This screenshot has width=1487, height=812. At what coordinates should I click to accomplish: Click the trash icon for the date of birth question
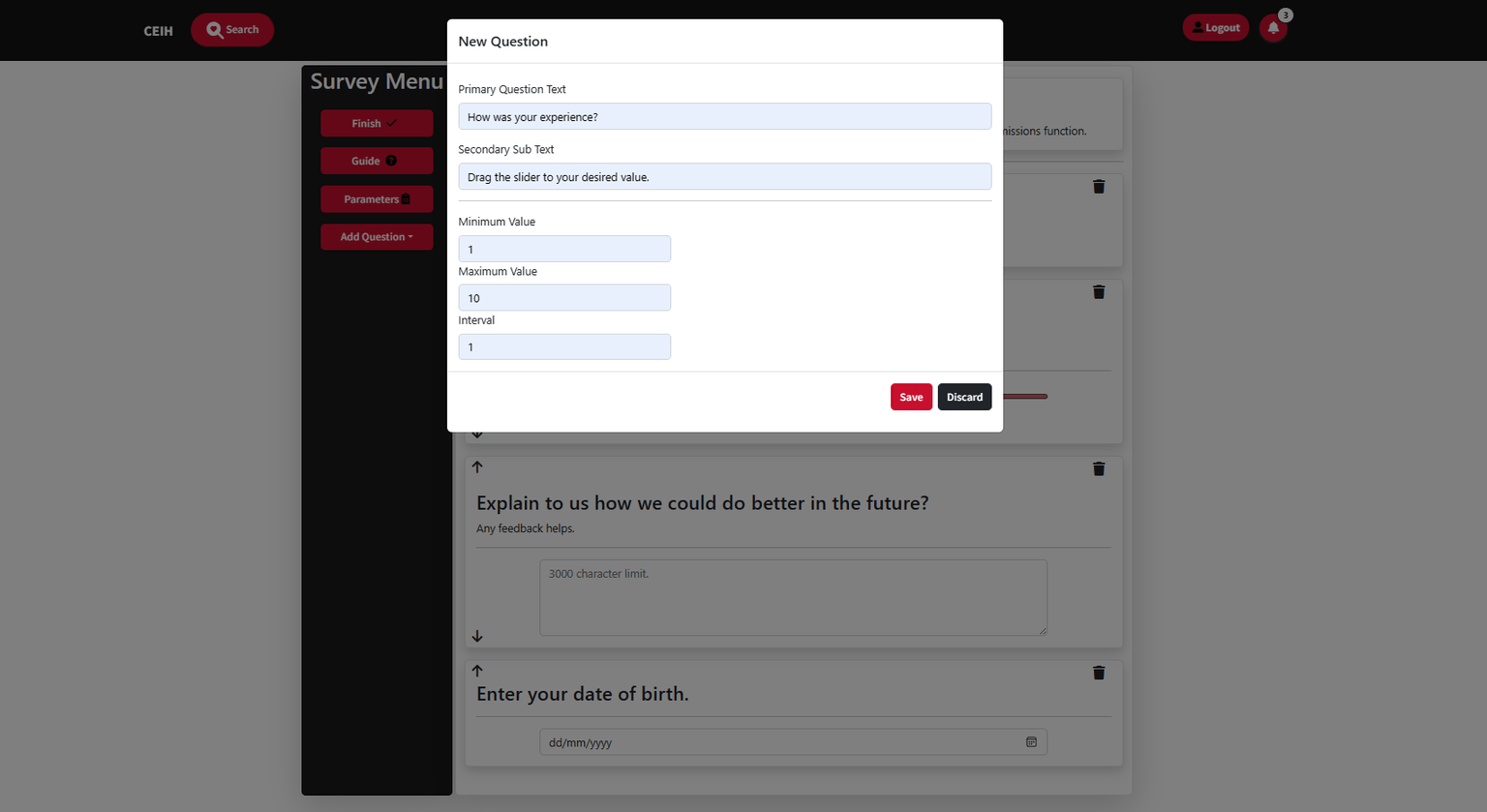[x=1099, y=673]
